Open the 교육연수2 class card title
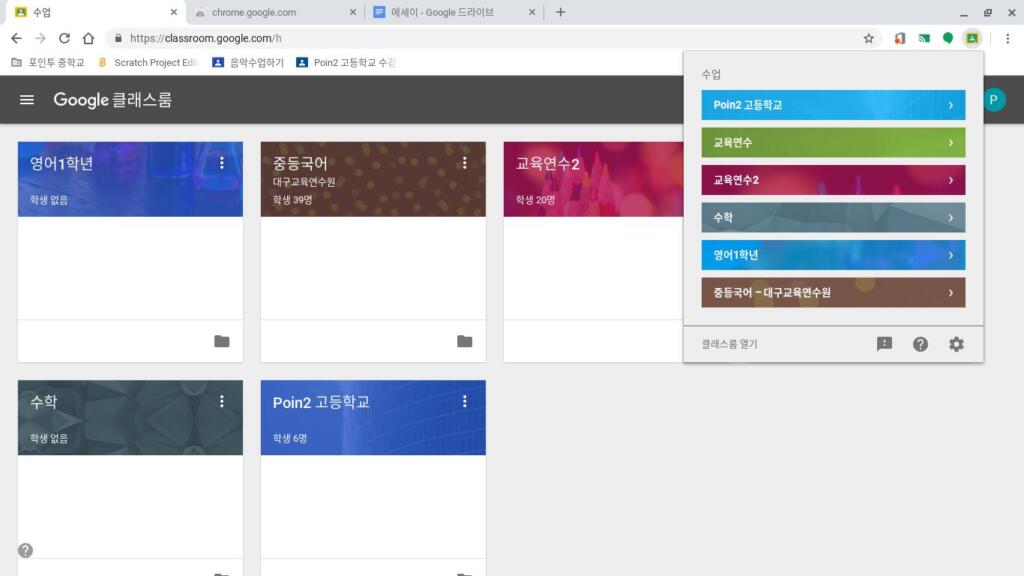The height and width of the screenshot is (576, 1024). [x=547, y=163]
